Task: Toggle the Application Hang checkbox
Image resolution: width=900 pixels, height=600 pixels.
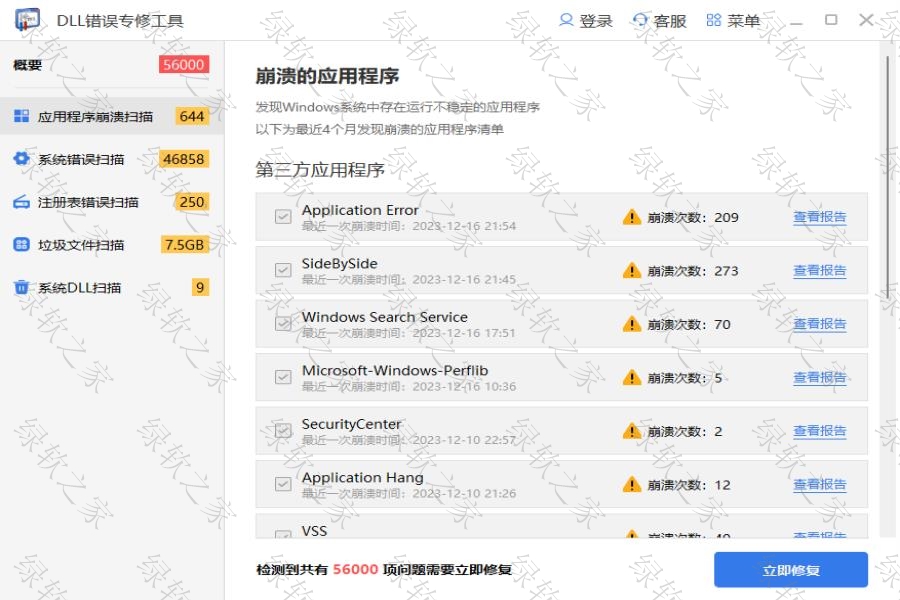Action: click(283, 485)
